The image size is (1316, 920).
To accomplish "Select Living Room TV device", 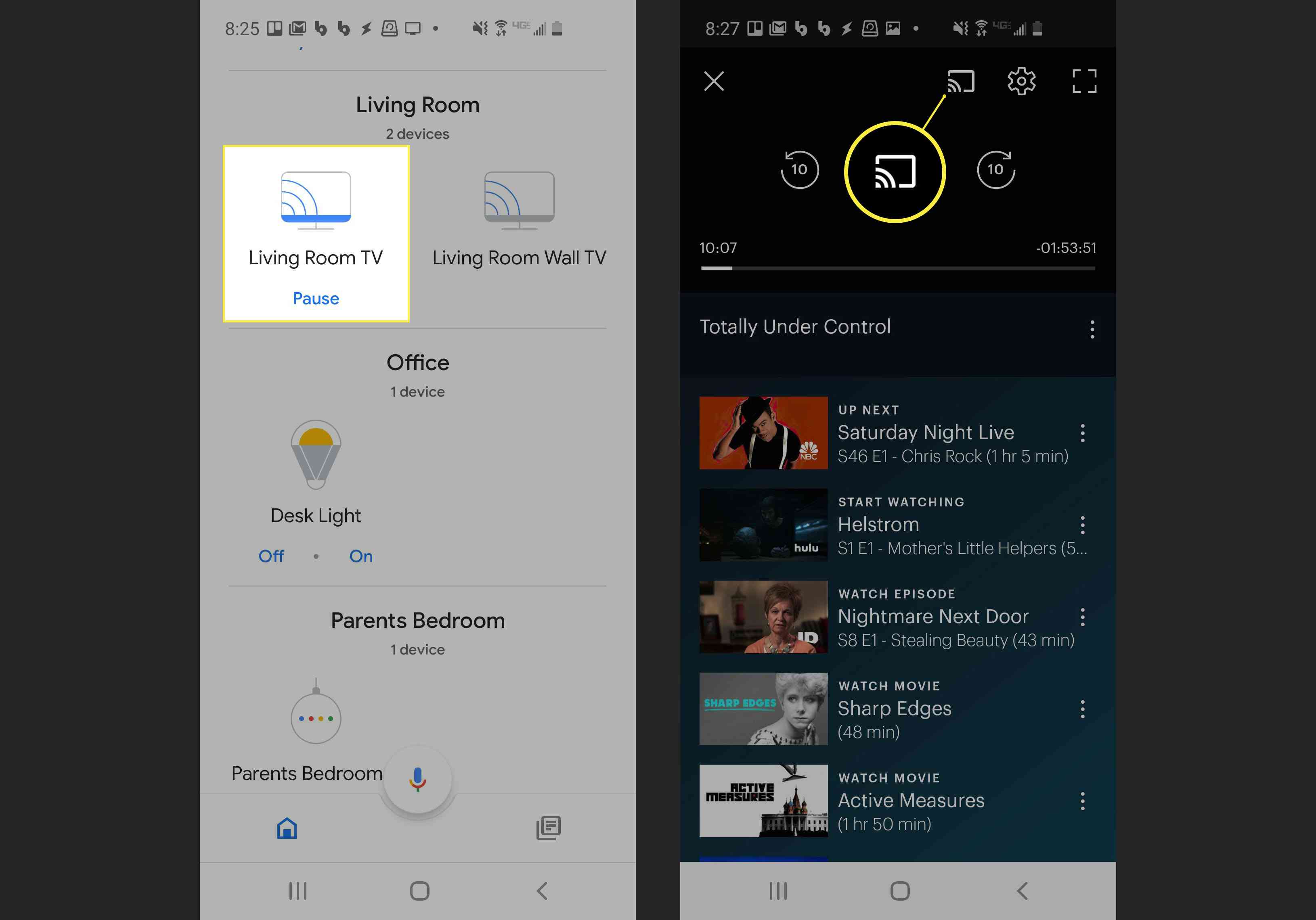I will (x=316, y=220).
